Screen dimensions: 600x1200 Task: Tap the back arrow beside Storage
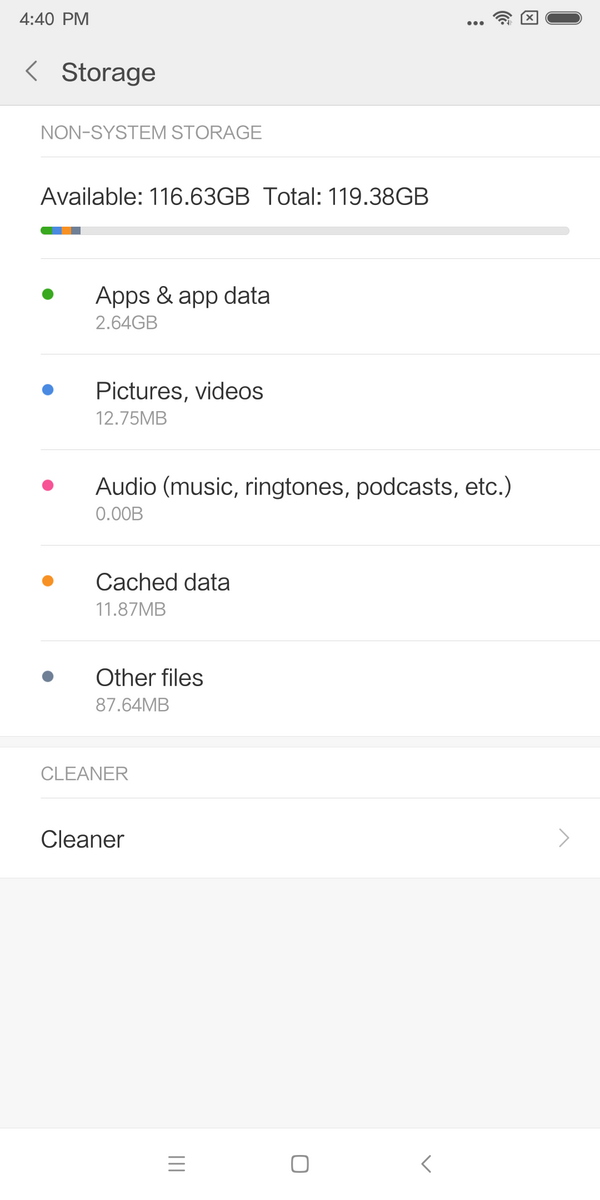tap(32, 72)
